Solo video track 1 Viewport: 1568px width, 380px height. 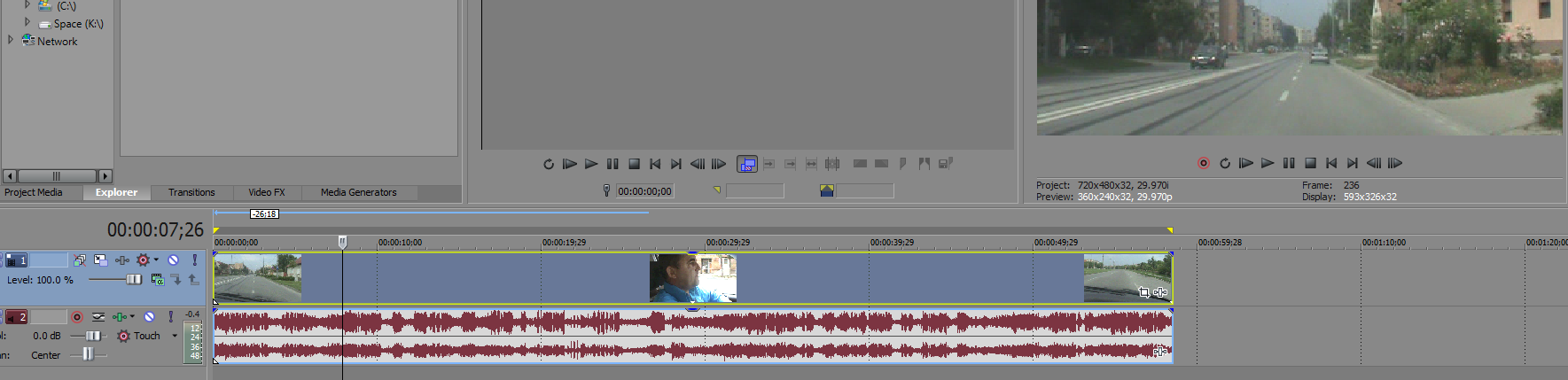click(195, 260)
